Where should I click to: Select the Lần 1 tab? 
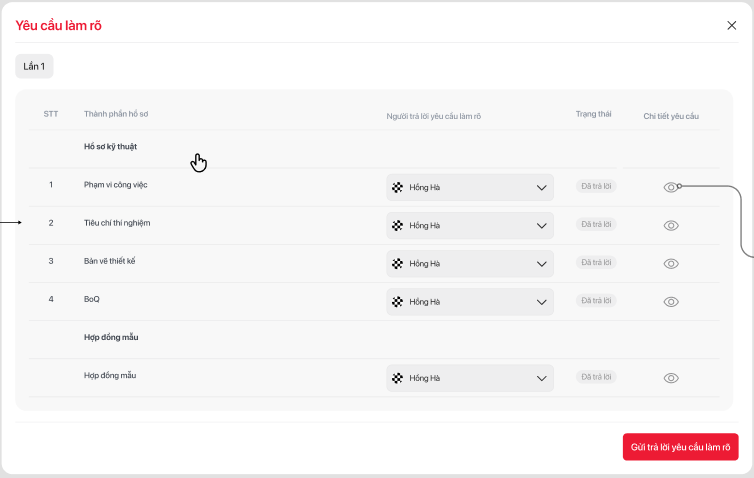click(35, 66)
